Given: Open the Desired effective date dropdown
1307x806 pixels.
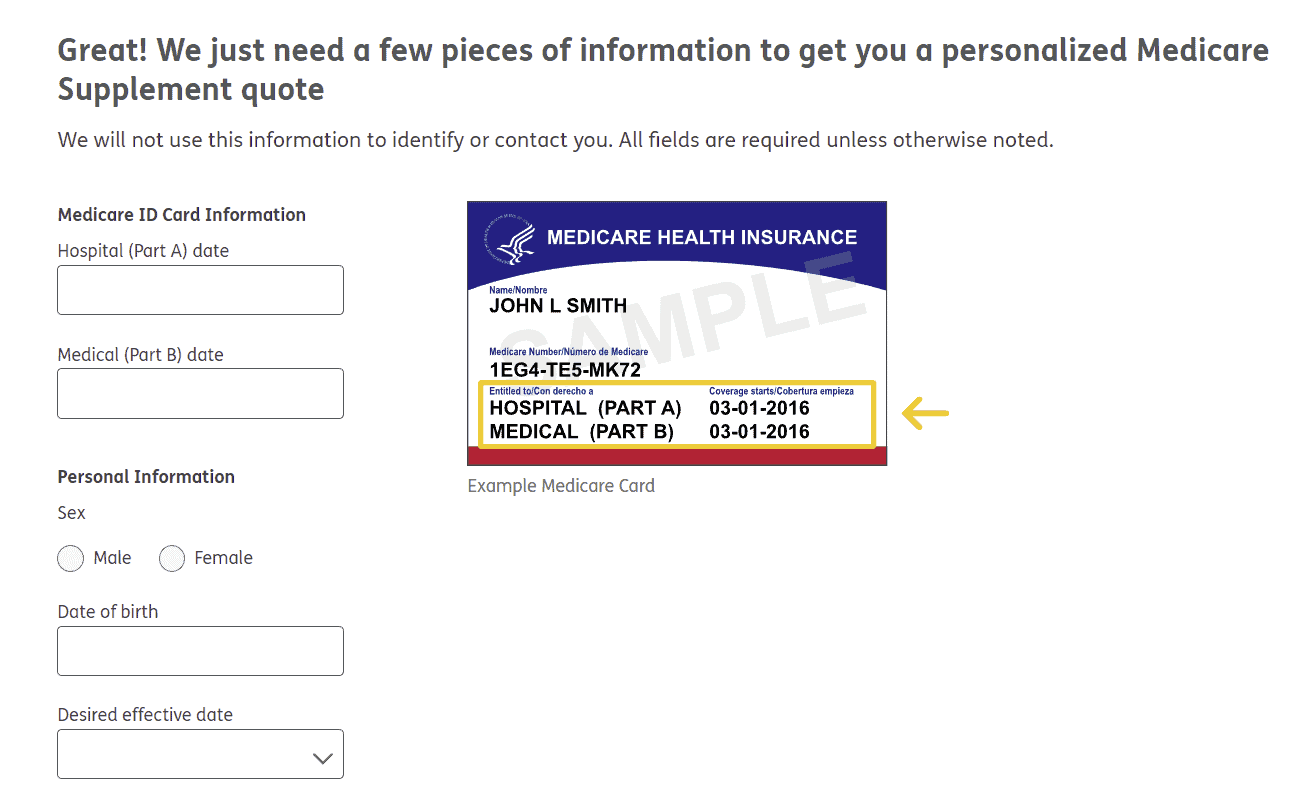Looking at the screenshot, I should (200, 754).
